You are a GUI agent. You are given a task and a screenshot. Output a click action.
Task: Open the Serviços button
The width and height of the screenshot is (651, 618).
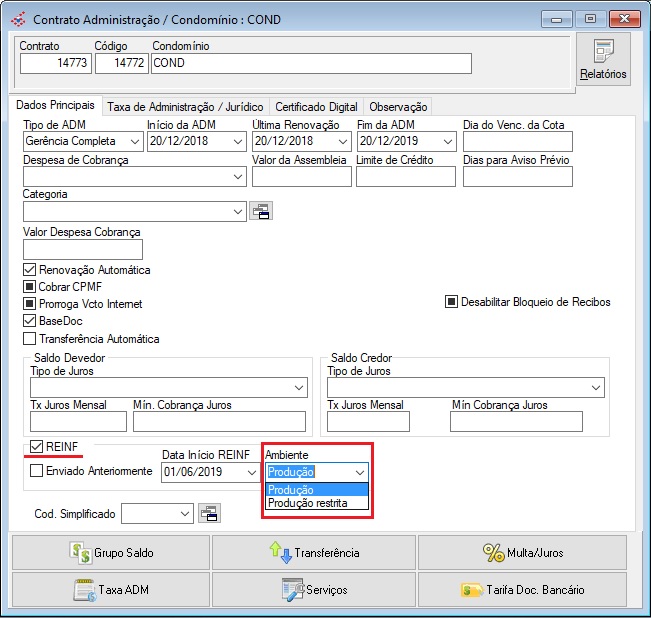coord(314,590)
